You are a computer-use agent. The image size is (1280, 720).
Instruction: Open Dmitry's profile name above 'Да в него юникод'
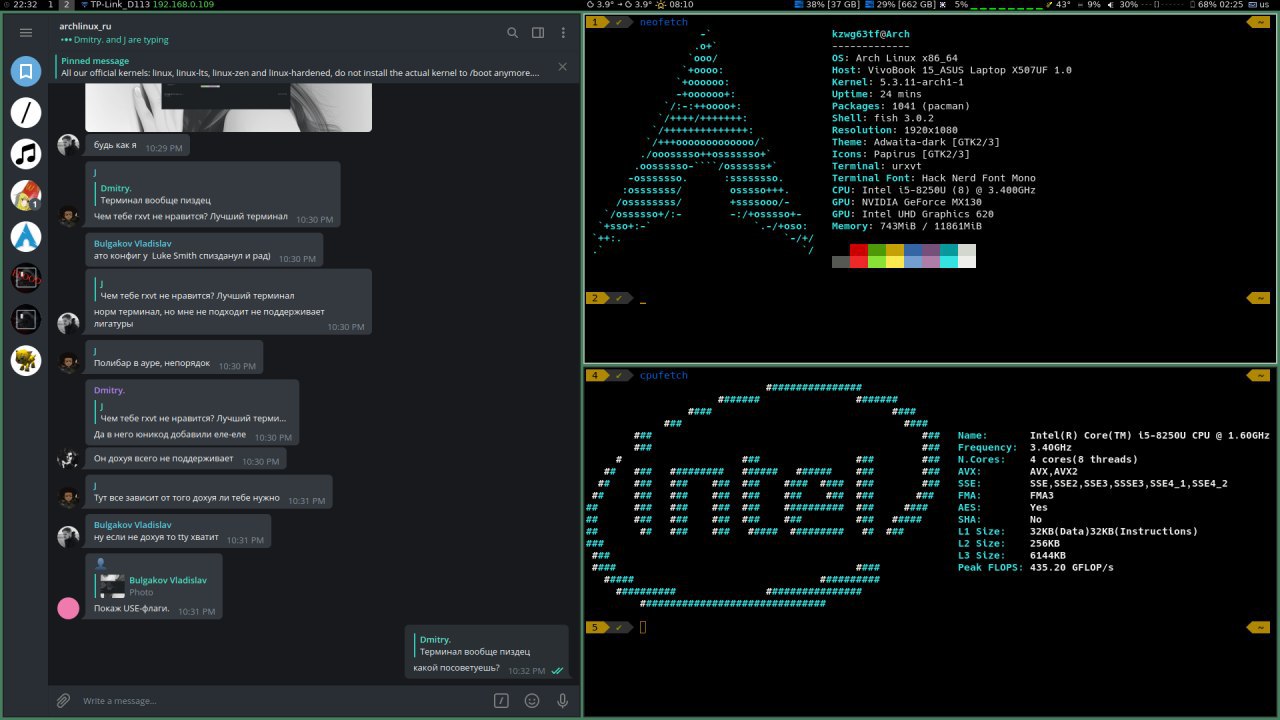click(109, 390)
